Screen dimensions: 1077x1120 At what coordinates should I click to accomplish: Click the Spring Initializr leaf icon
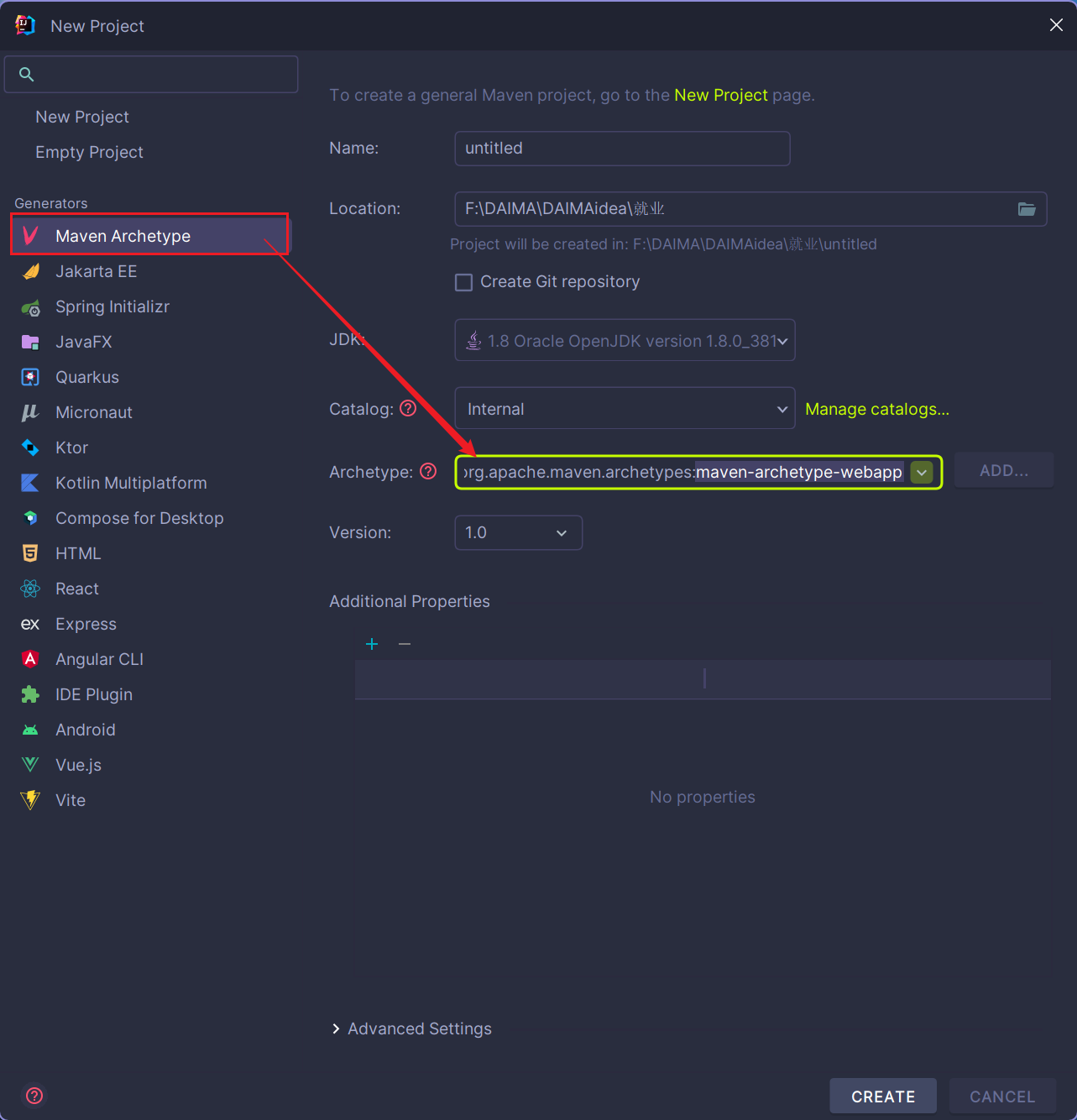tap(31, 307)
